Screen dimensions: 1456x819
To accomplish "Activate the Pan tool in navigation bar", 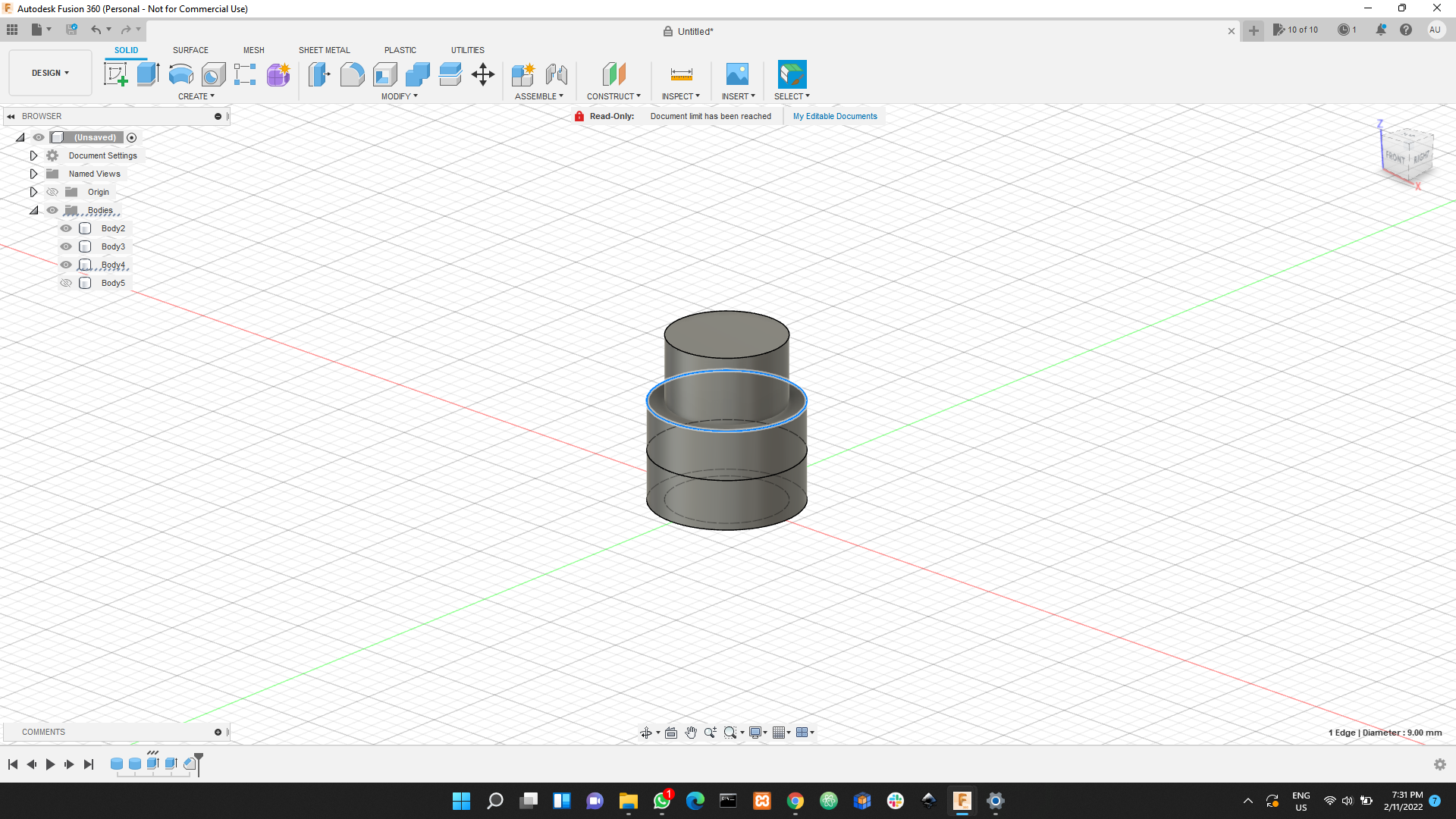I will [x=690, y=733].
